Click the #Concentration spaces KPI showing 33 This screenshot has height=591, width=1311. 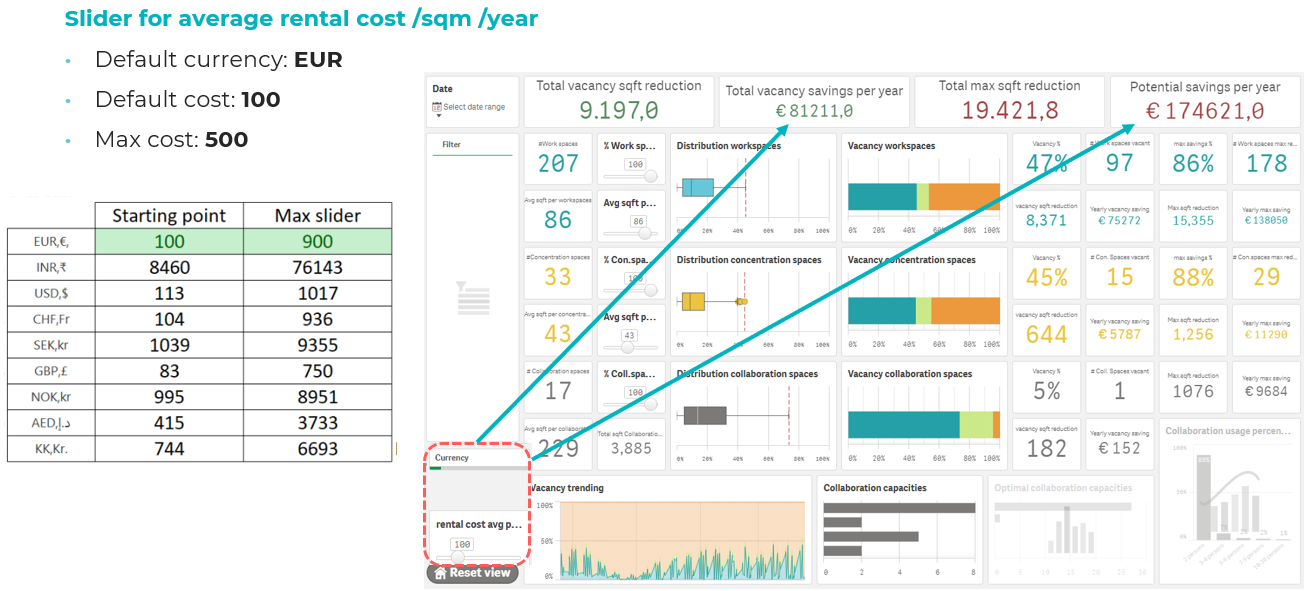pyautogui.click(x=558, y=274)
